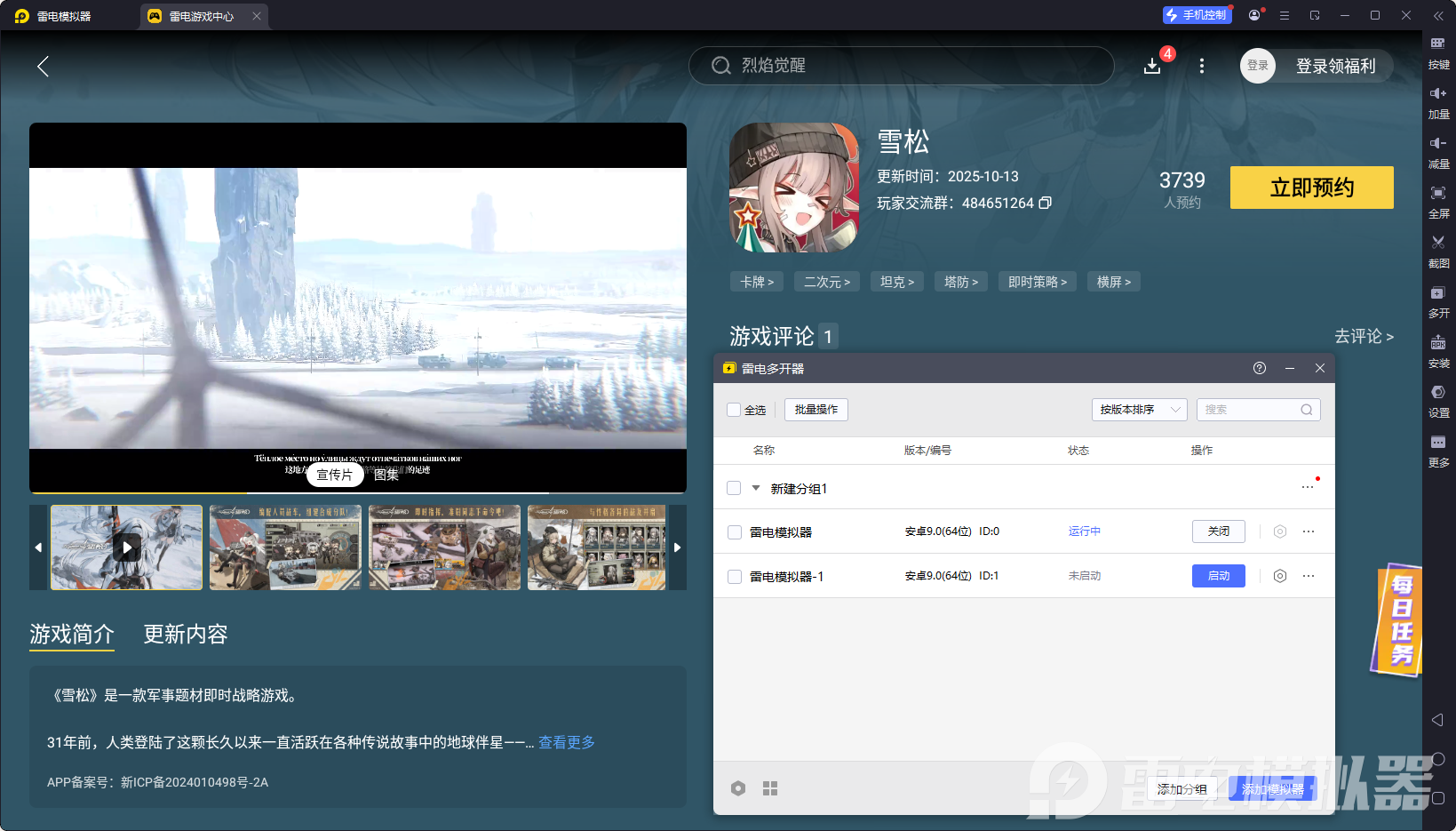The image size is (1456, 831).
Task: Click the 烈焰觉醒 search input field
Action: (x=900, y=65)
